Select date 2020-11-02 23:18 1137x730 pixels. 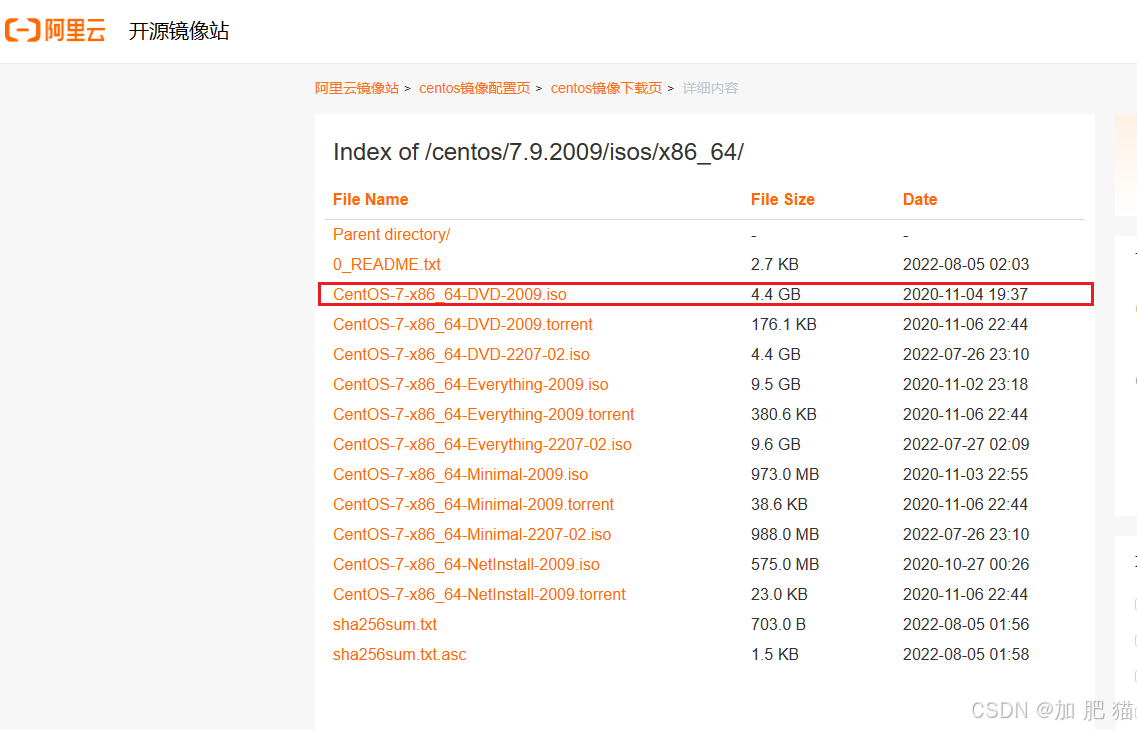[x=965, y=385]
